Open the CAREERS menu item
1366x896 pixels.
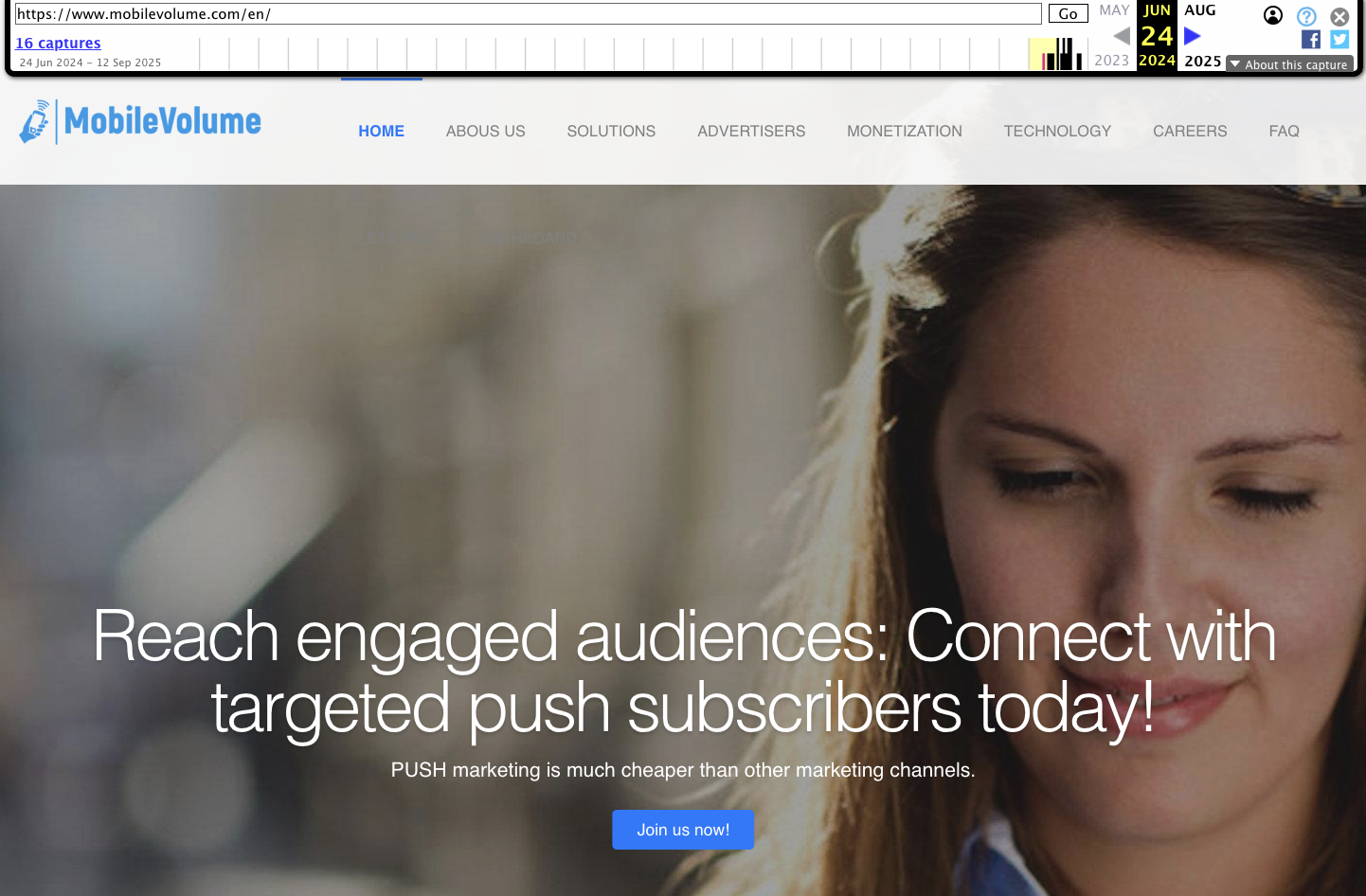coord(1190,131)
